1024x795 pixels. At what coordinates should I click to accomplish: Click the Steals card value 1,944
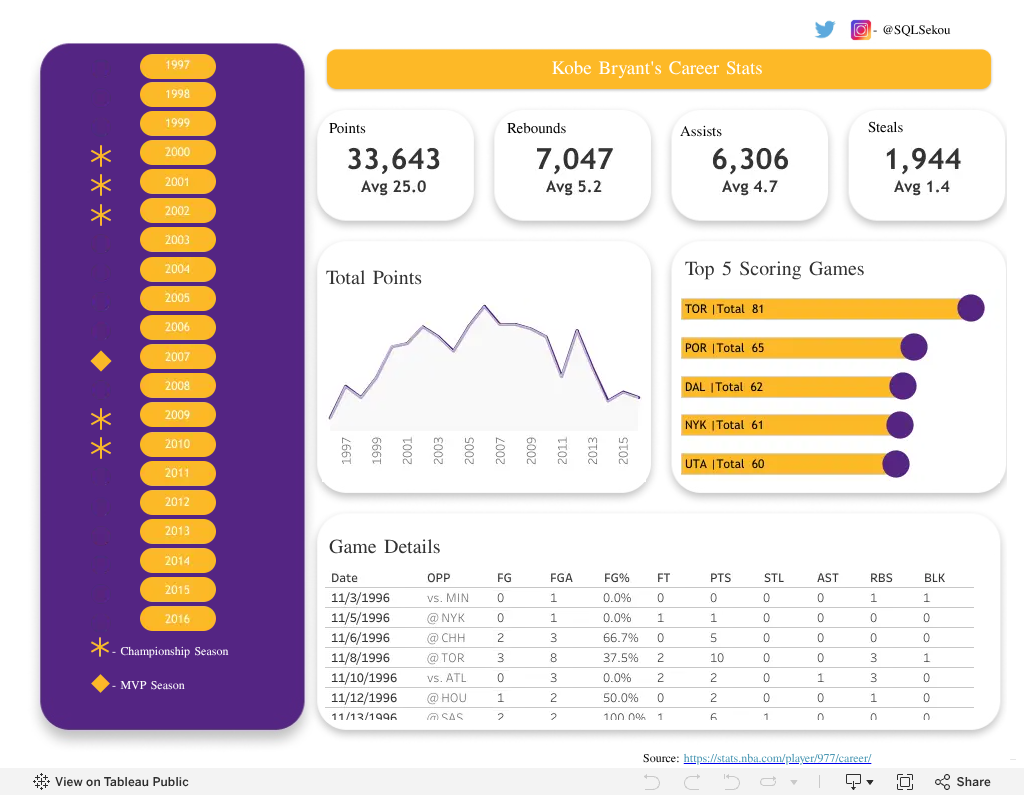point(923,159)
